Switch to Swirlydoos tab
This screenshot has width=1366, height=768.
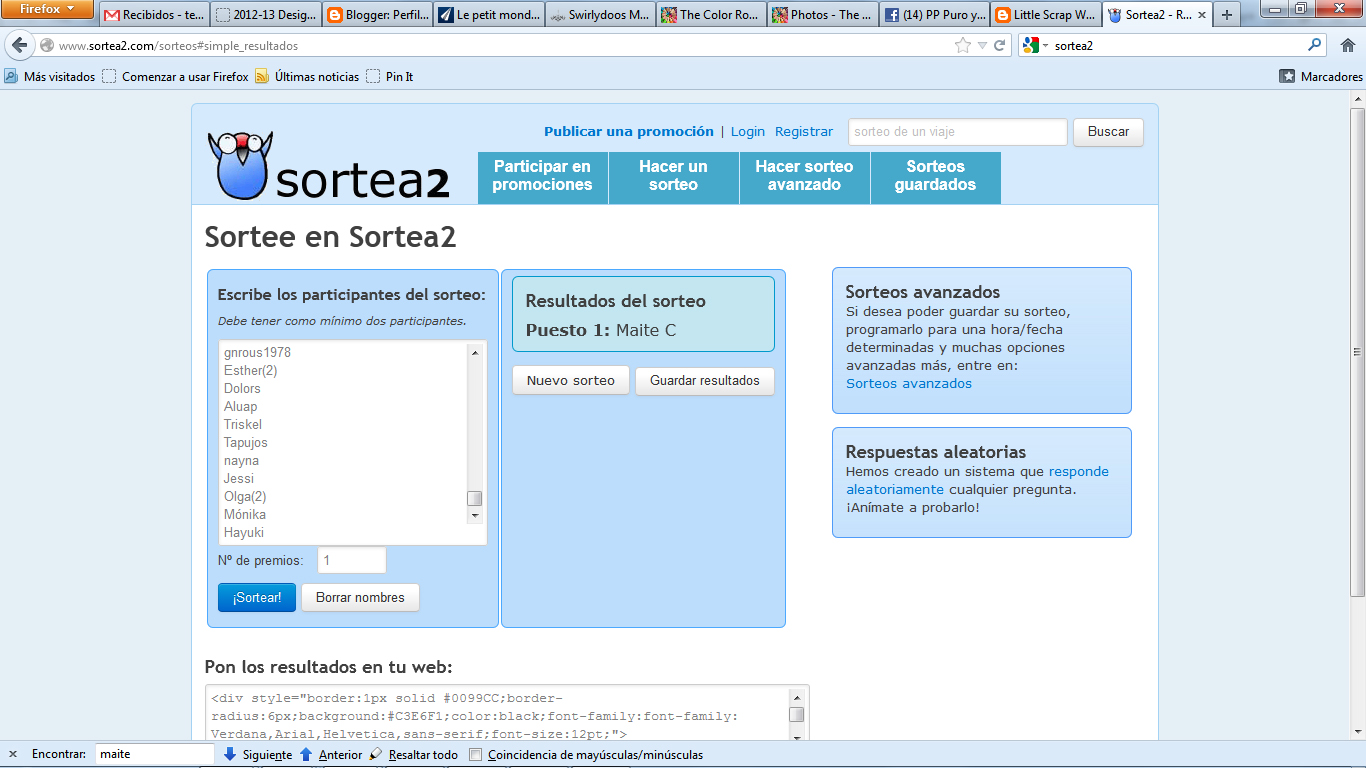(x=600, y=15)
